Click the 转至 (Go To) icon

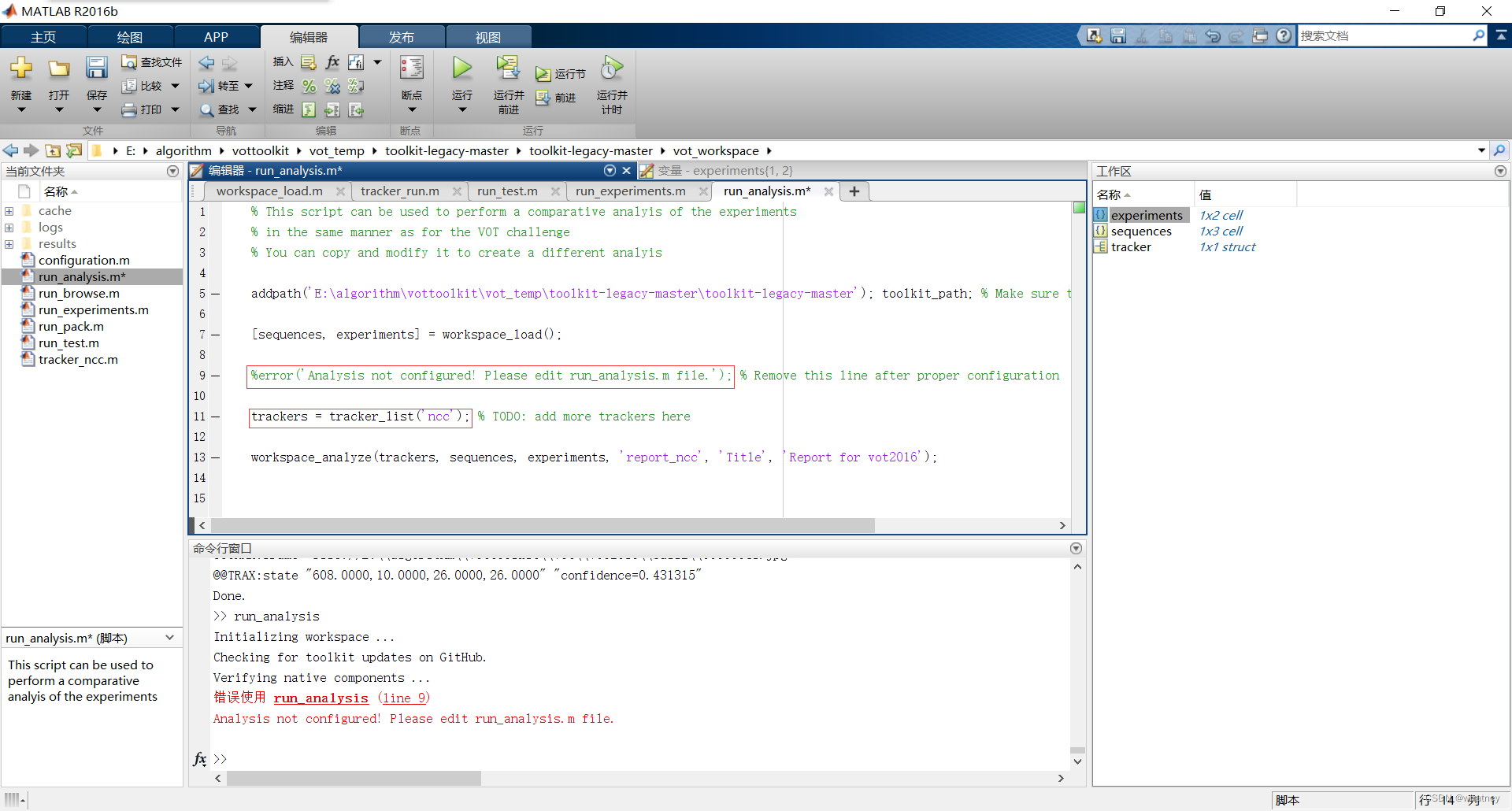coord(206,86)
